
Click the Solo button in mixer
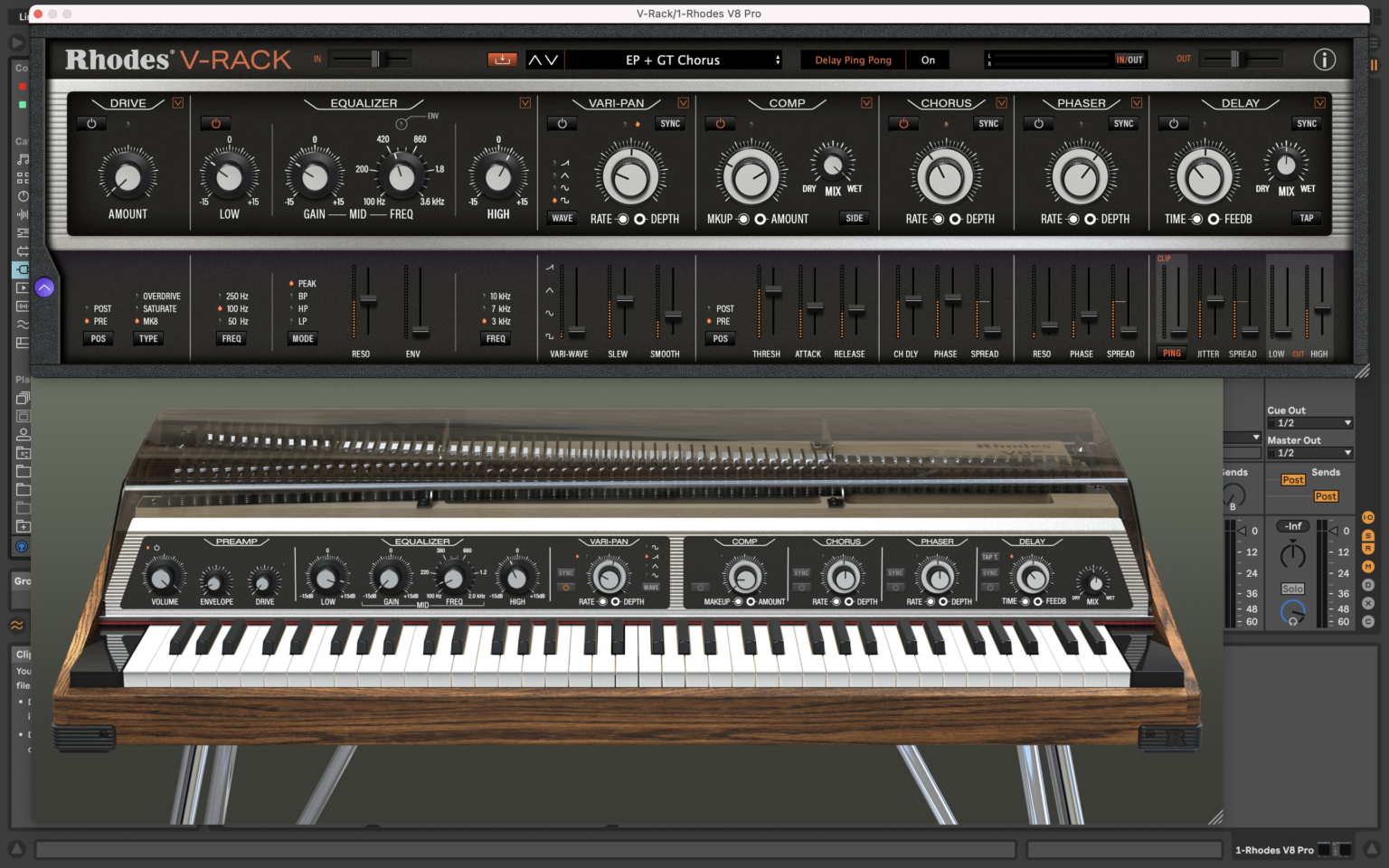point(1292,589)
